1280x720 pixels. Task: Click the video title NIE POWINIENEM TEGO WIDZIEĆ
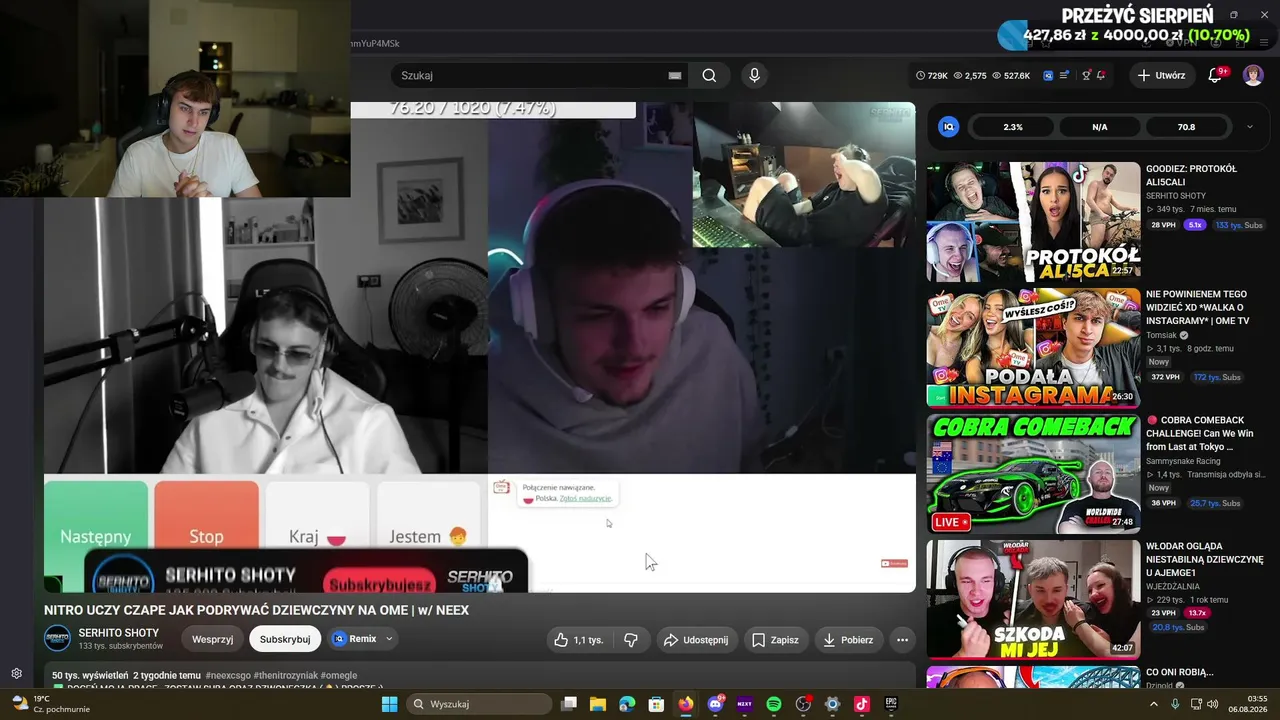point(1198,308)
